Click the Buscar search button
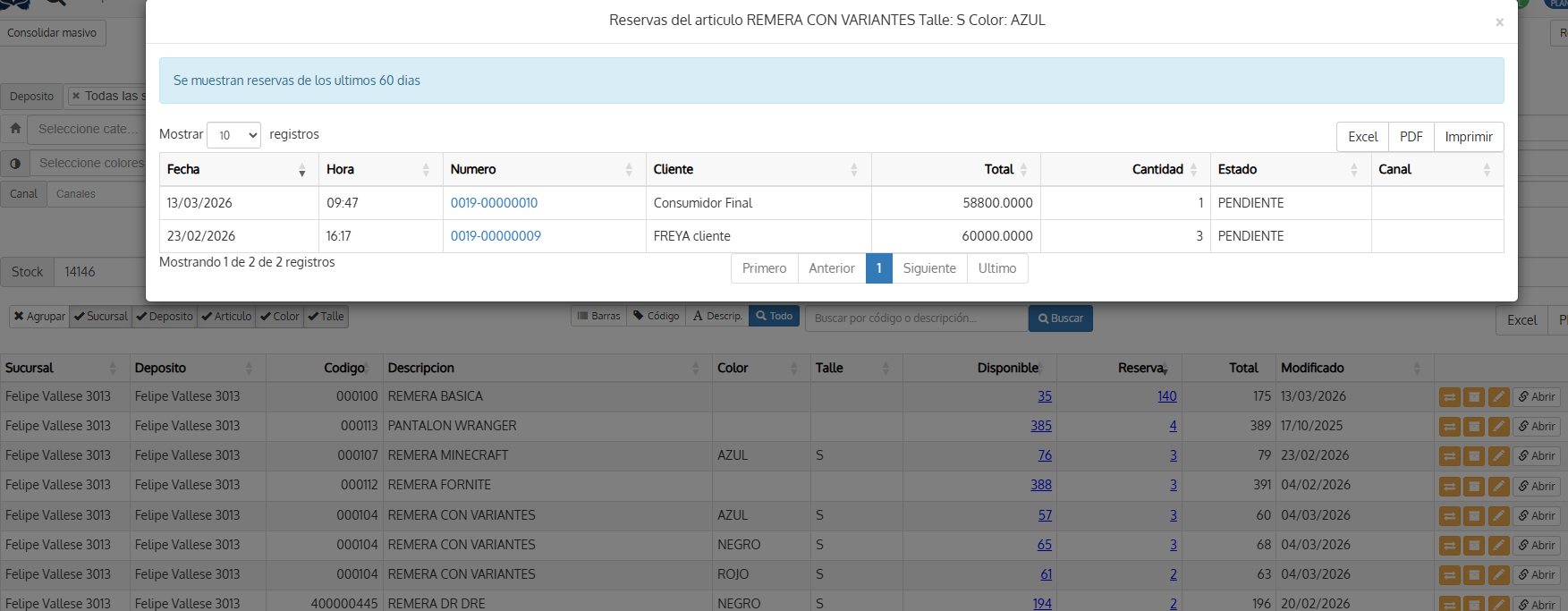 coord(1061,318)
